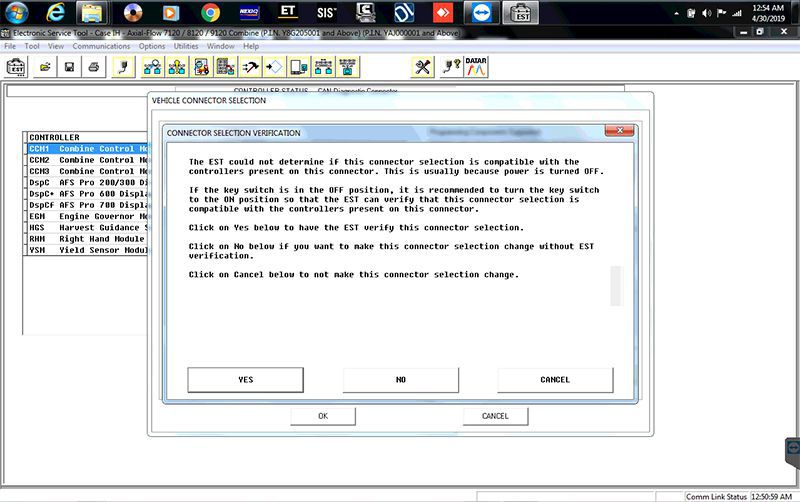
Task: Click CANCEL in Vehicle Connector Selection window
Action: tap(495, 416)
